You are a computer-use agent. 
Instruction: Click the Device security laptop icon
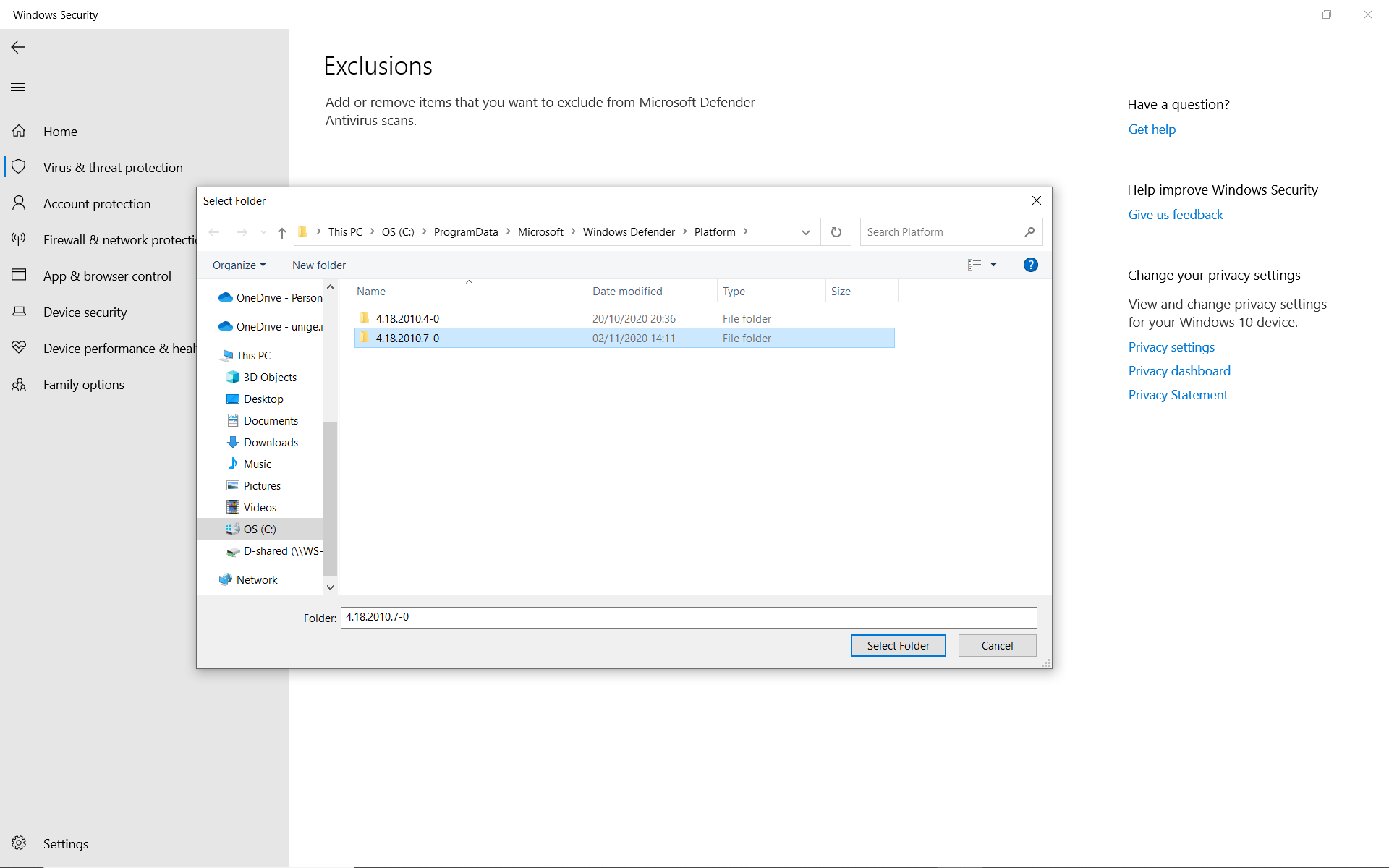coord(19,312)
